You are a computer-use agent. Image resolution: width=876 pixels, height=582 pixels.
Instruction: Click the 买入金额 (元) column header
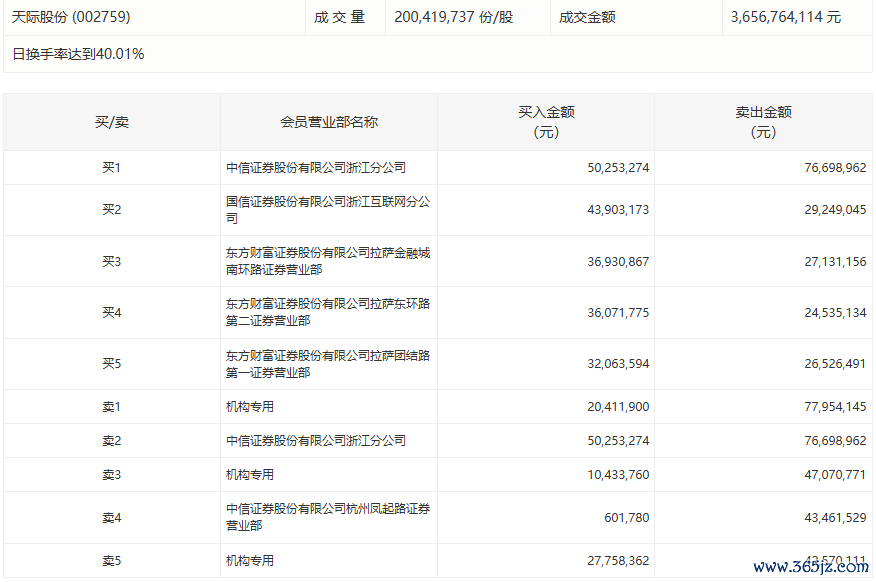click(546, 122)
